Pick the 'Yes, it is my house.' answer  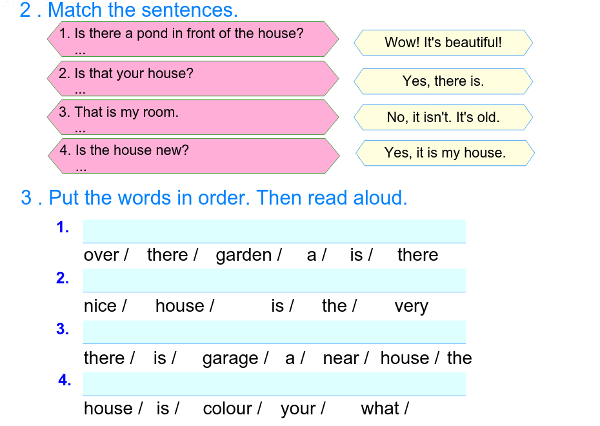[445, 153]
